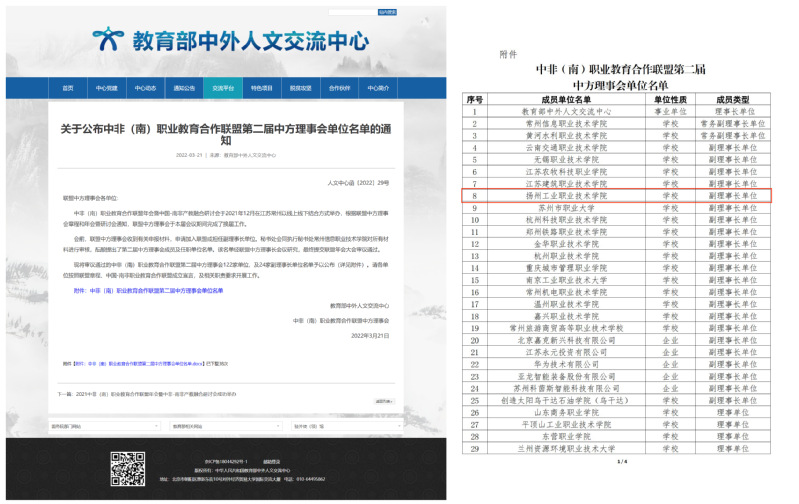Open the 首页 navigation tab
Image resolution: width=799 pixels, height=504 pixels.
point(68,88)
